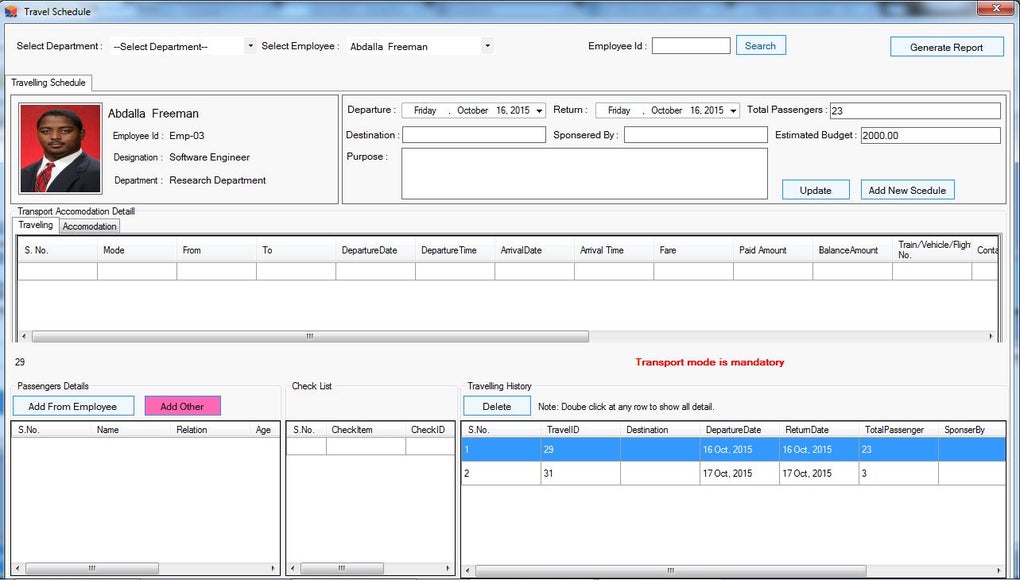Click the Paid Amount column header
1020x580 pixels.
click(x=773, y=250)
